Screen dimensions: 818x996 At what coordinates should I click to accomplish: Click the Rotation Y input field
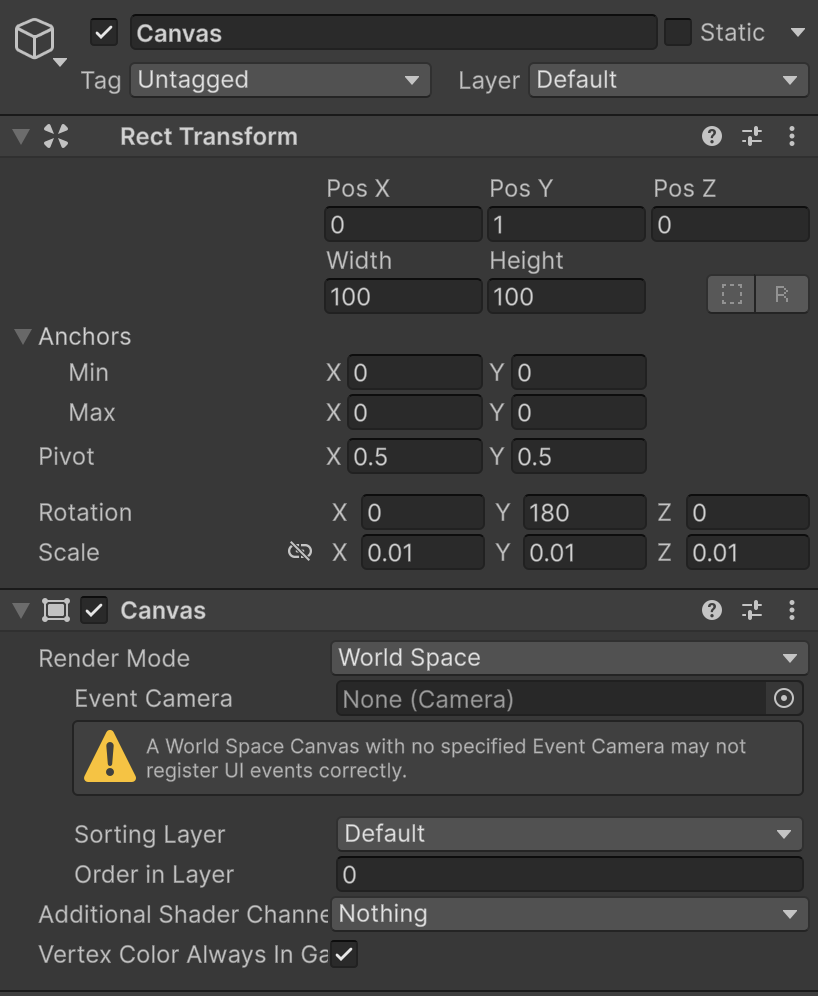pyautogui.click(x=585, y=513)
